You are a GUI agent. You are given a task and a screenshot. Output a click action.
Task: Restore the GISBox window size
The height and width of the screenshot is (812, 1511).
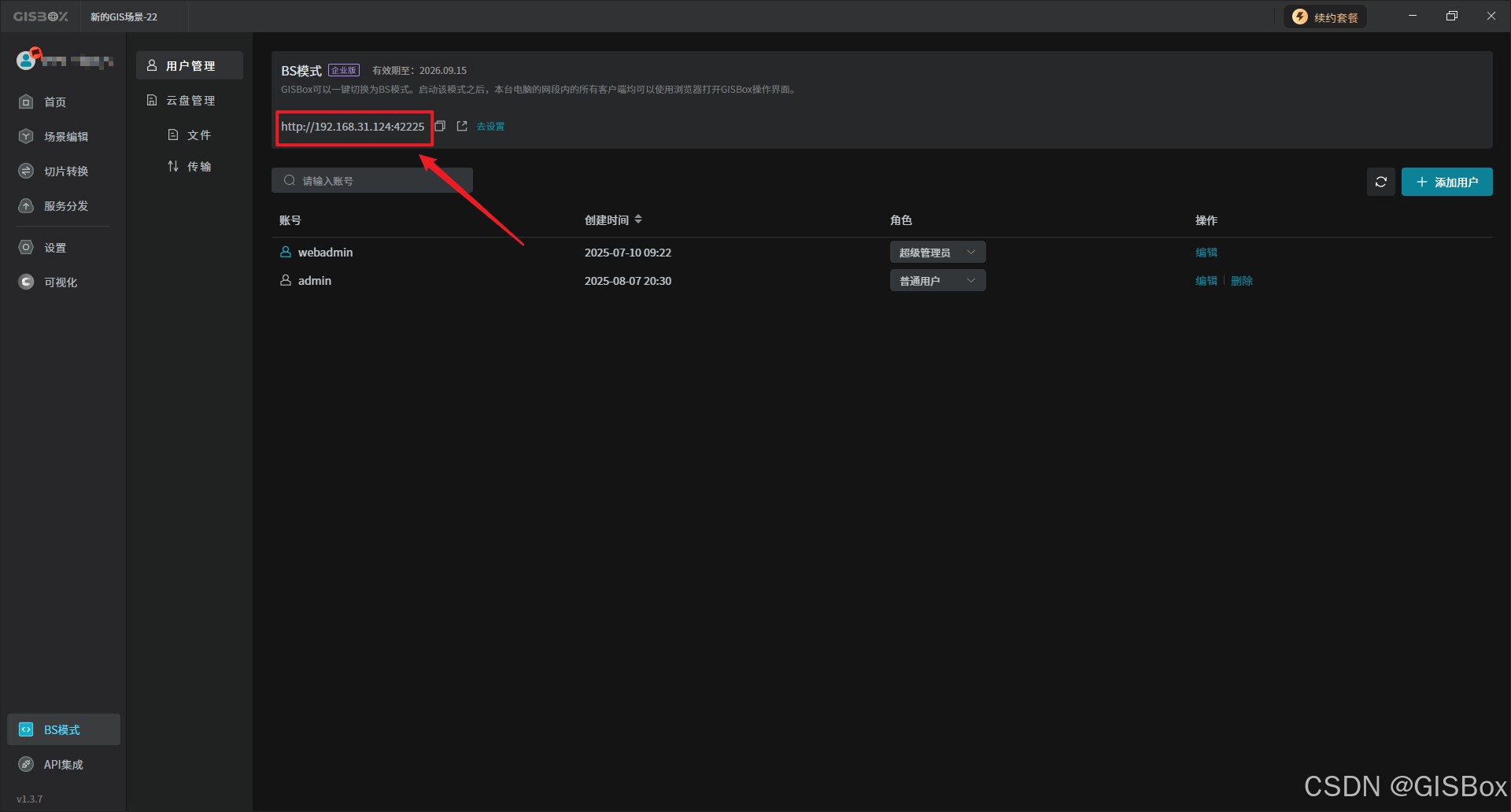click(x=1452, y=16)
